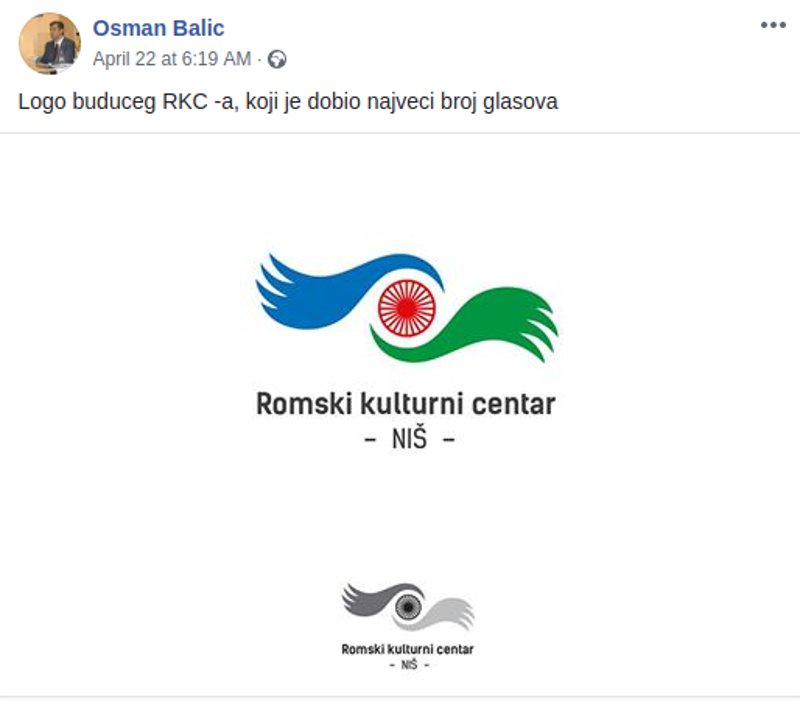The height and width of the screenshot is (705, 800).
Task: Click the post text about the logo vote
Action: pyautogui.click(x=290, y=100)
